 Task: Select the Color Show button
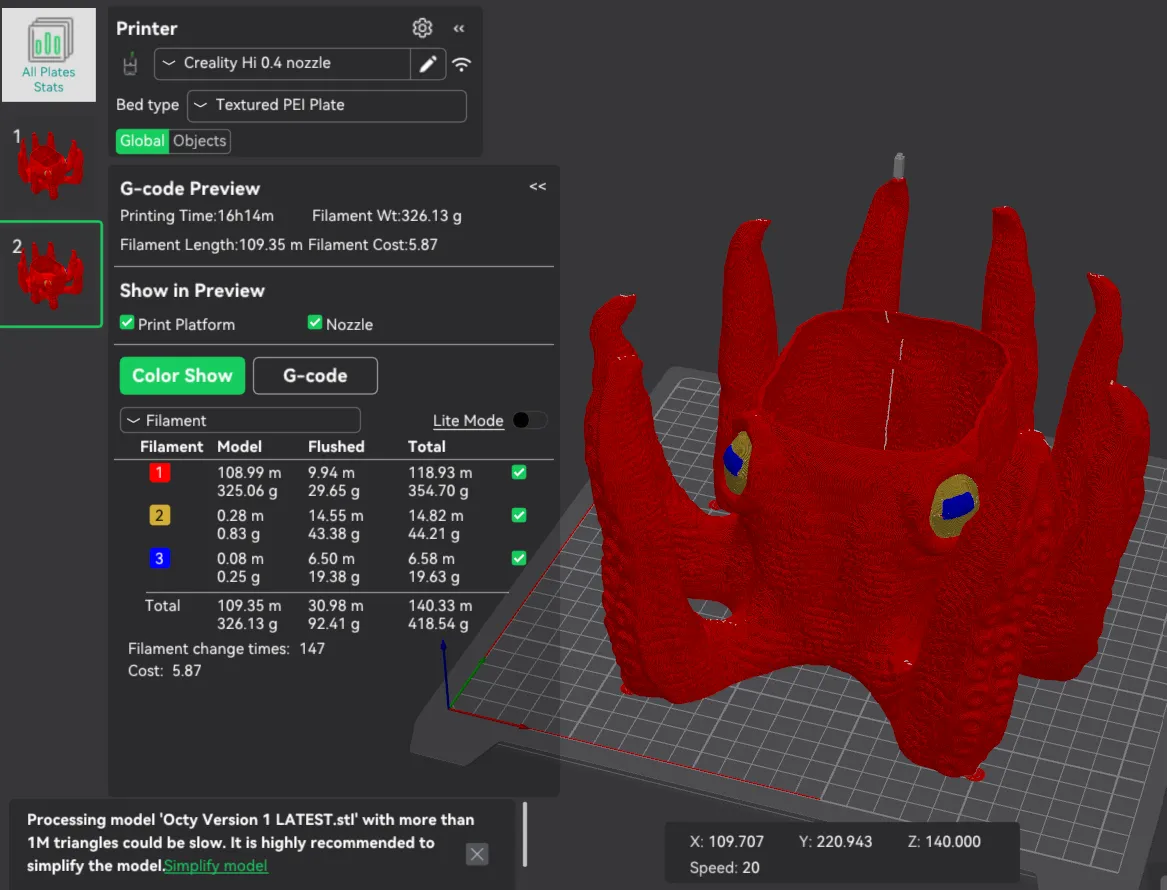182,376
